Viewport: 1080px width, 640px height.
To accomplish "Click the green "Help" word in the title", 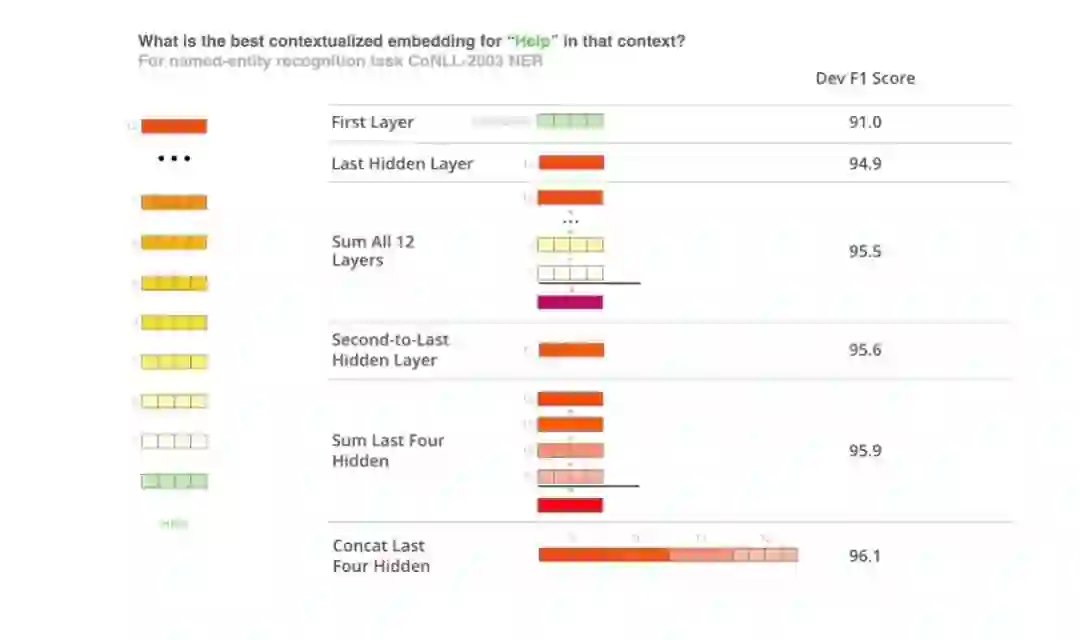I will pyautogui.click(x=533, y=41).
